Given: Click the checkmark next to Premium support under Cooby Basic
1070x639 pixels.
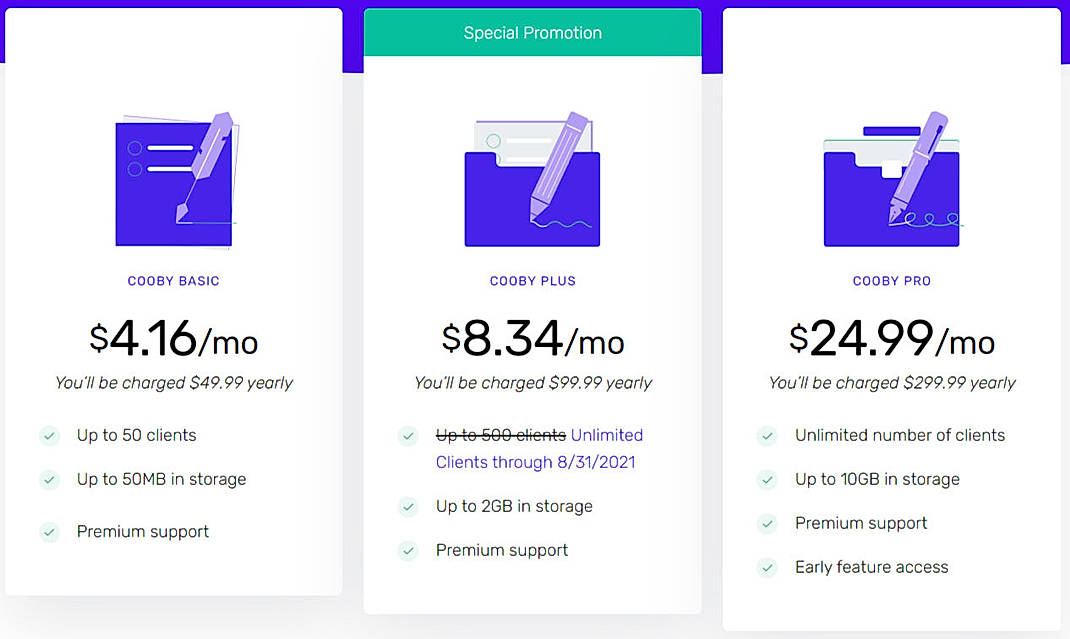Looking at the screenshot, I should [50, 532].
